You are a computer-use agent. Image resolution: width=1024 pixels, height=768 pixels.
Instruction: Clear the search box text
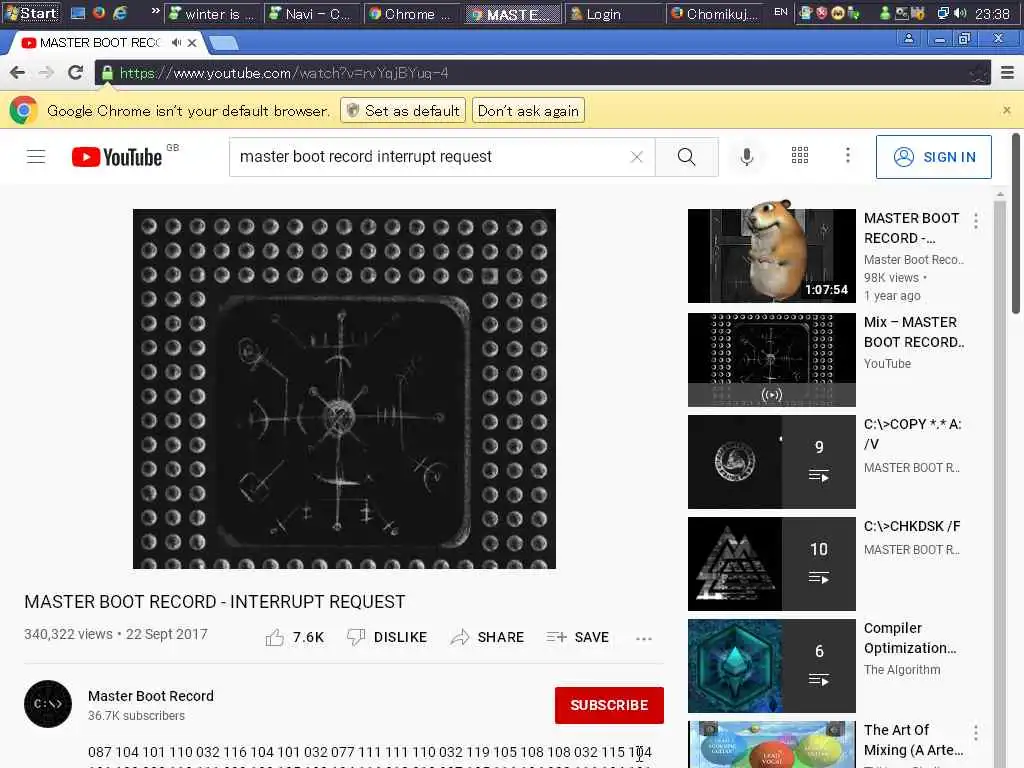[x=636, y=157]
